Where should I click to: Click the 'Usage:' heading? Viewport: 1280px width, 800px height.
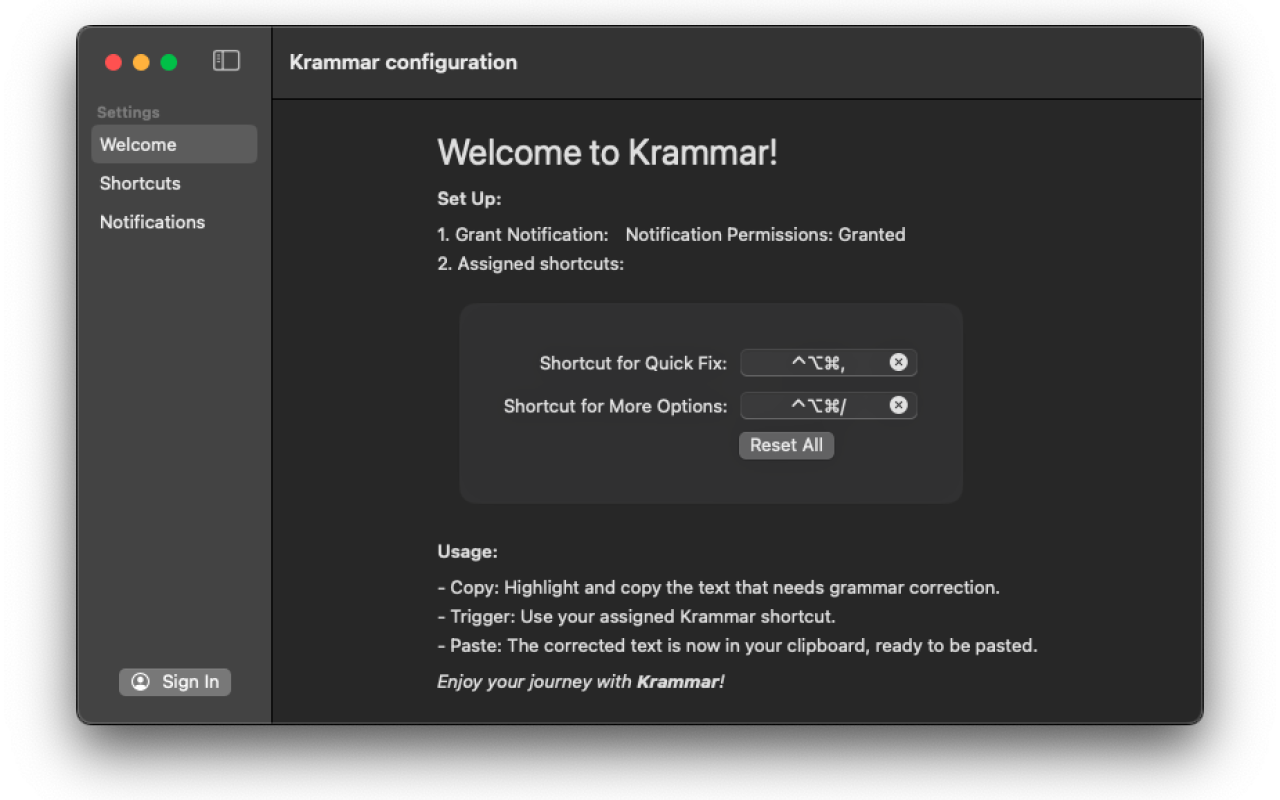coord(467,552)
